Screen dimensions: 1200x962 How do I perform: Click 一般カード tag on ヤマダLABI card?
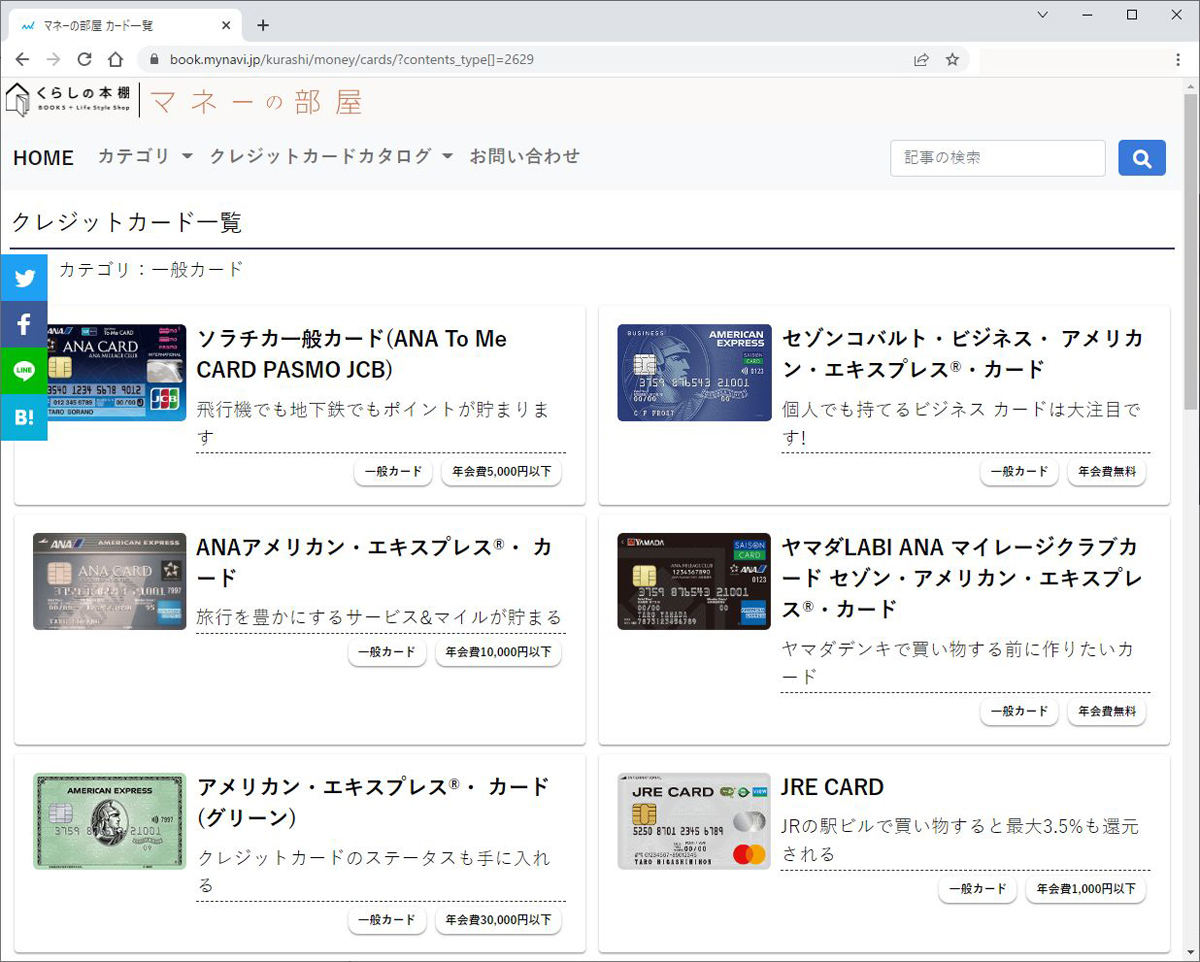[x=1019, y=712]
